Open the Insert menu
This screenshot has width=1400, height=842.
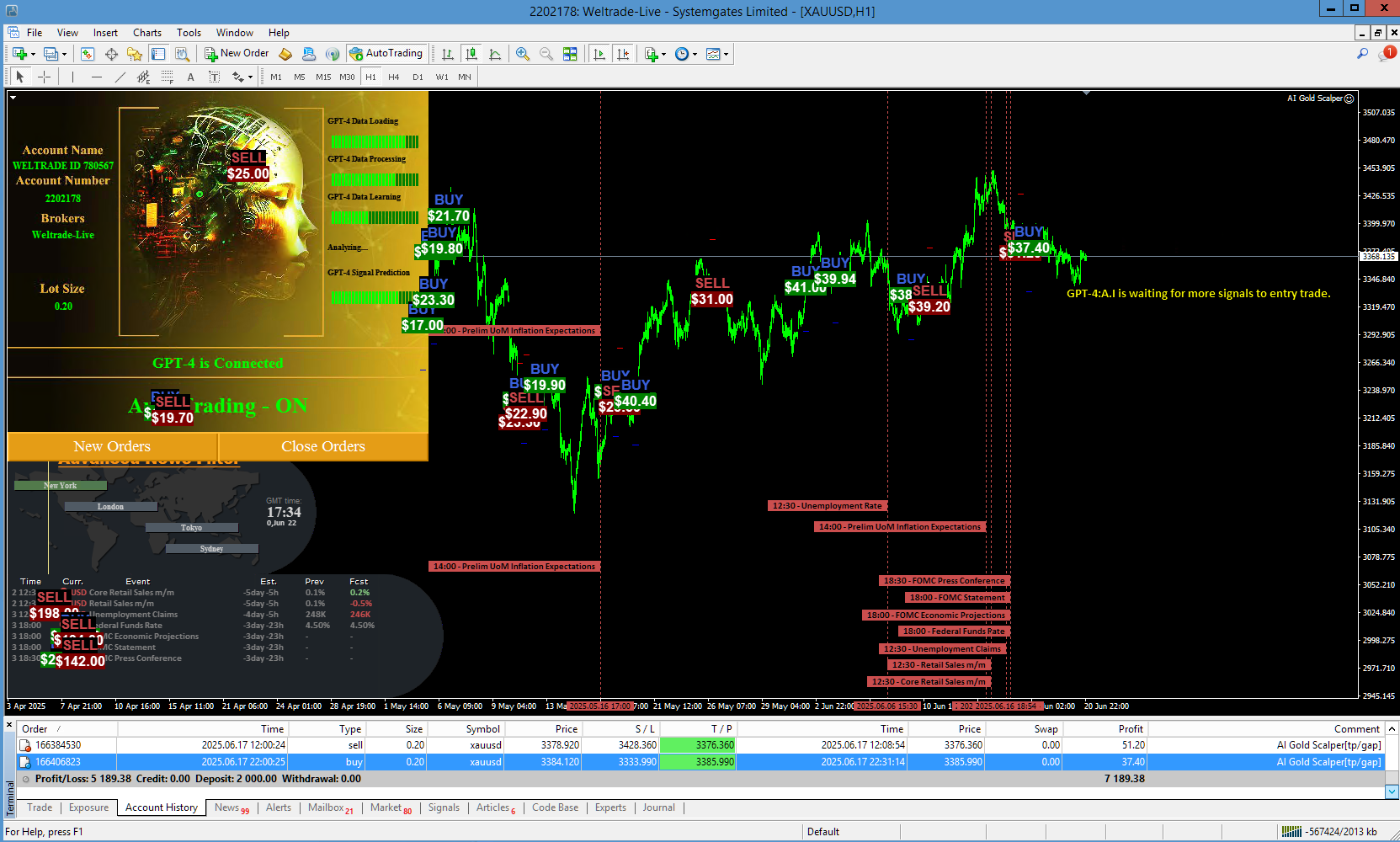click(x=105, y=33)
